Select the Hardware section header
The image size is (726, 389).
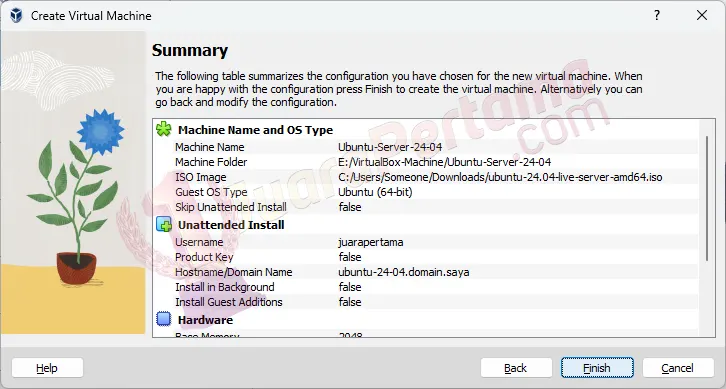tap(205, 320)
